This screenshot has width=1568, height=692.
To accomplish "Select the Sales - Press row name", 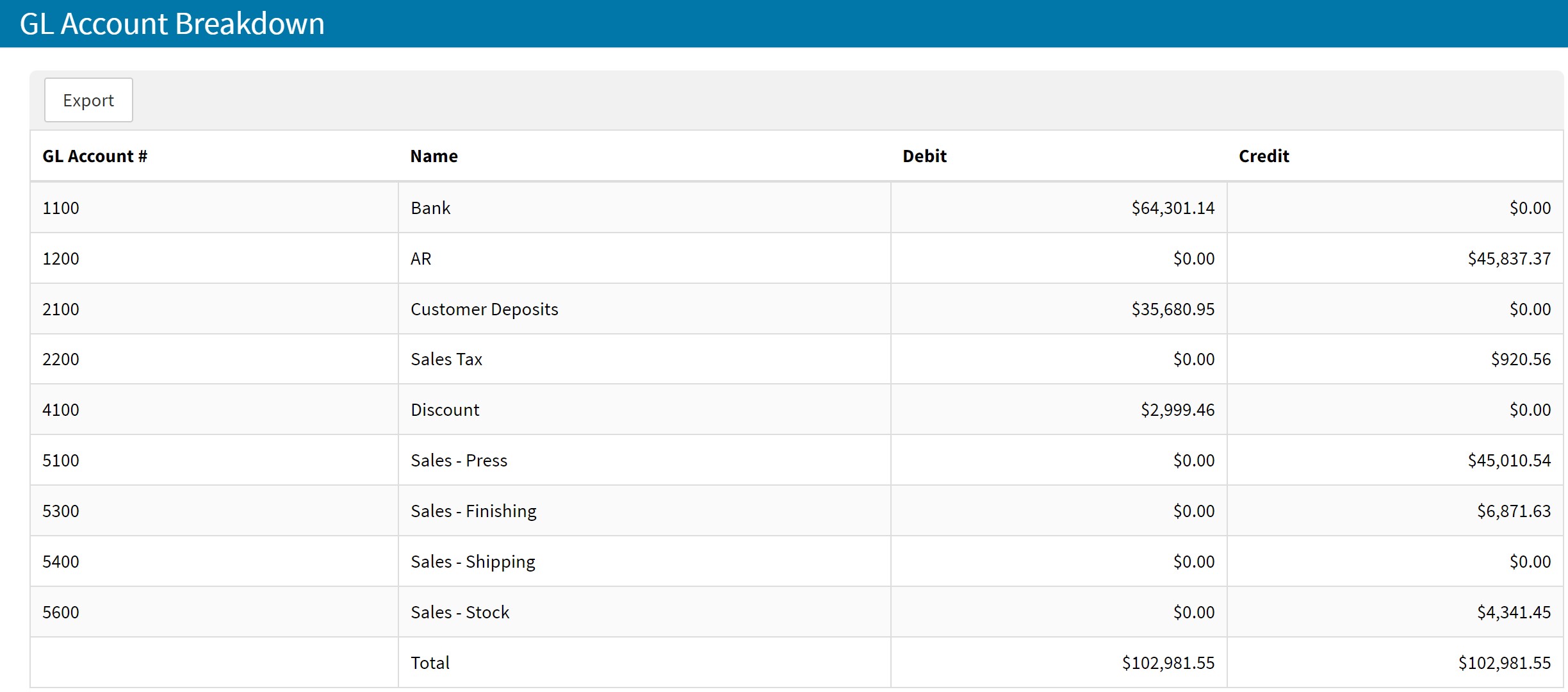I will (x=459, y=461).
